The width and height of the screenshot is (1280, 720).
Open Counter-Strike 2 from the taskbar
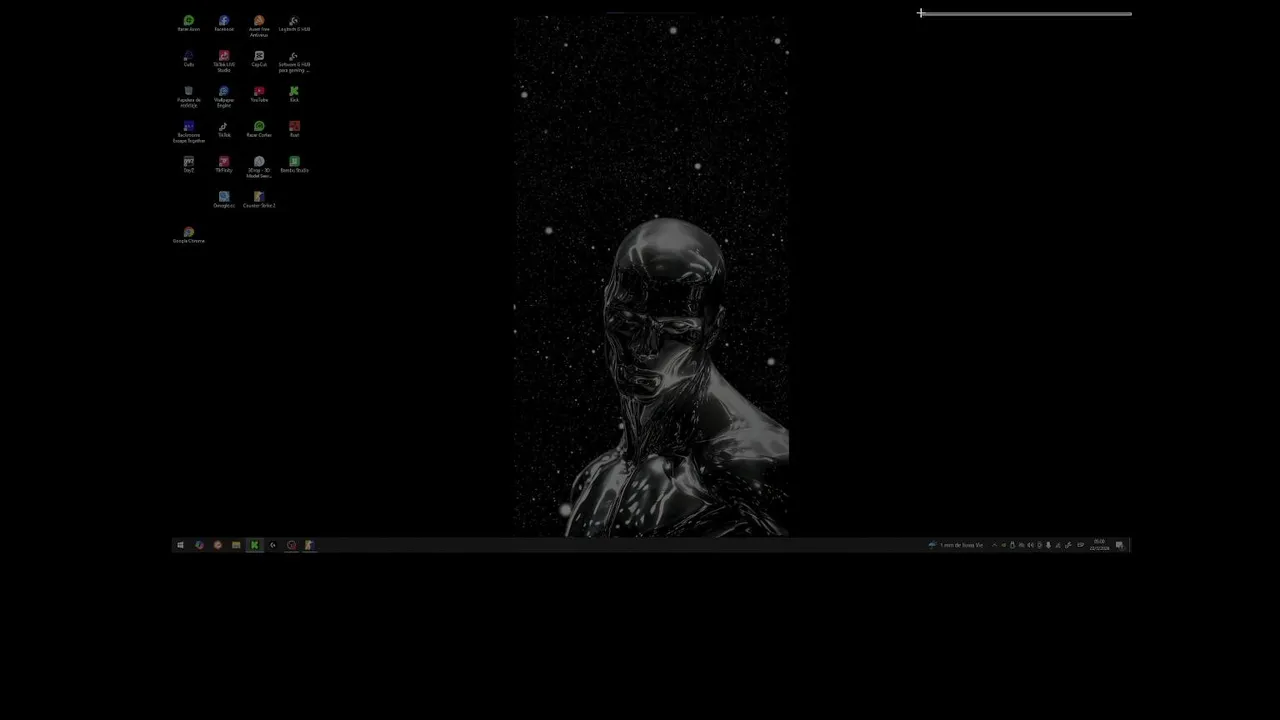pyautogui.click(x=309, y=545)
